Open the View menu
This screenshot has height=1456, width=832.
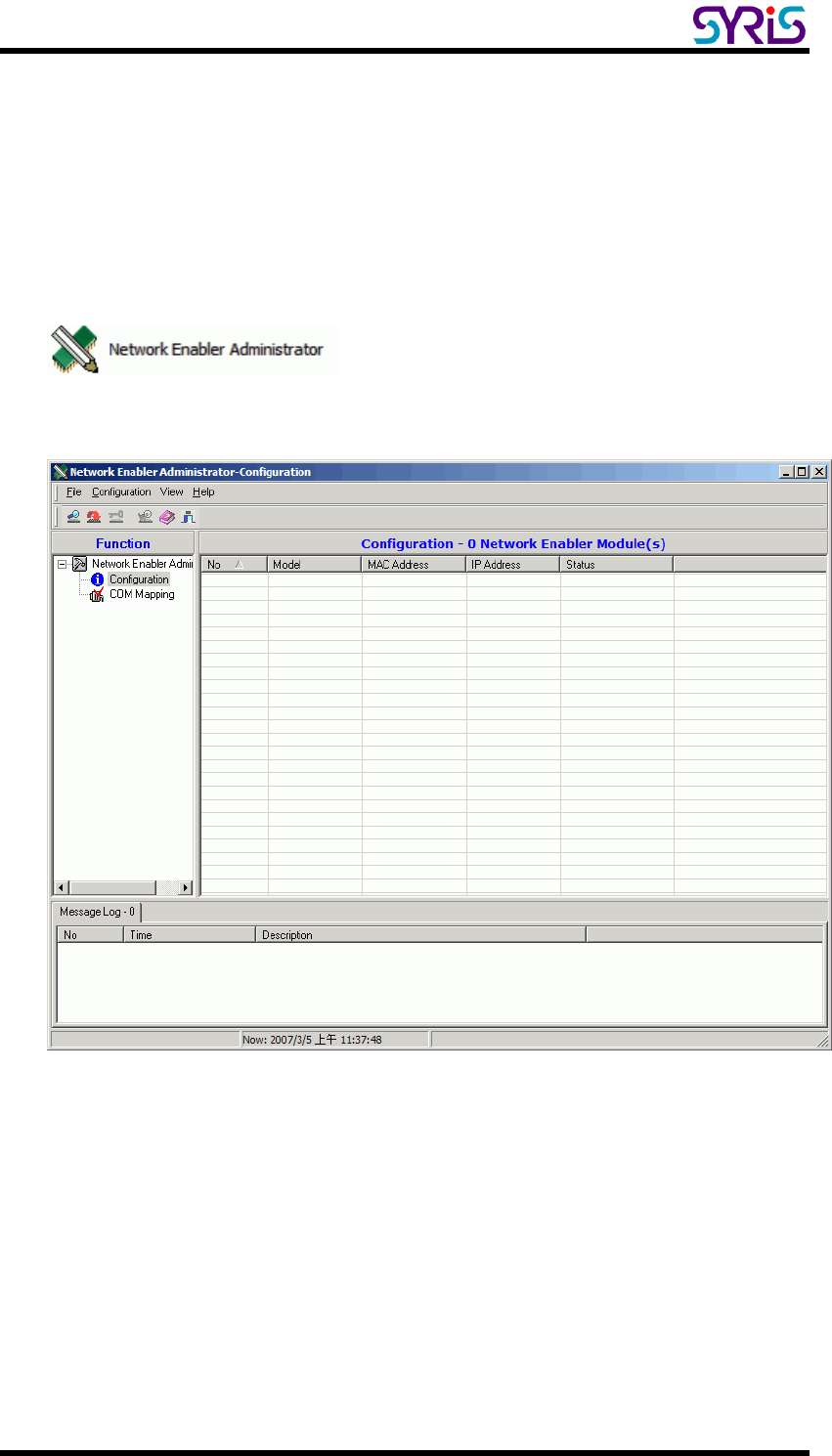pyautogui.click(x=172, y=492)
